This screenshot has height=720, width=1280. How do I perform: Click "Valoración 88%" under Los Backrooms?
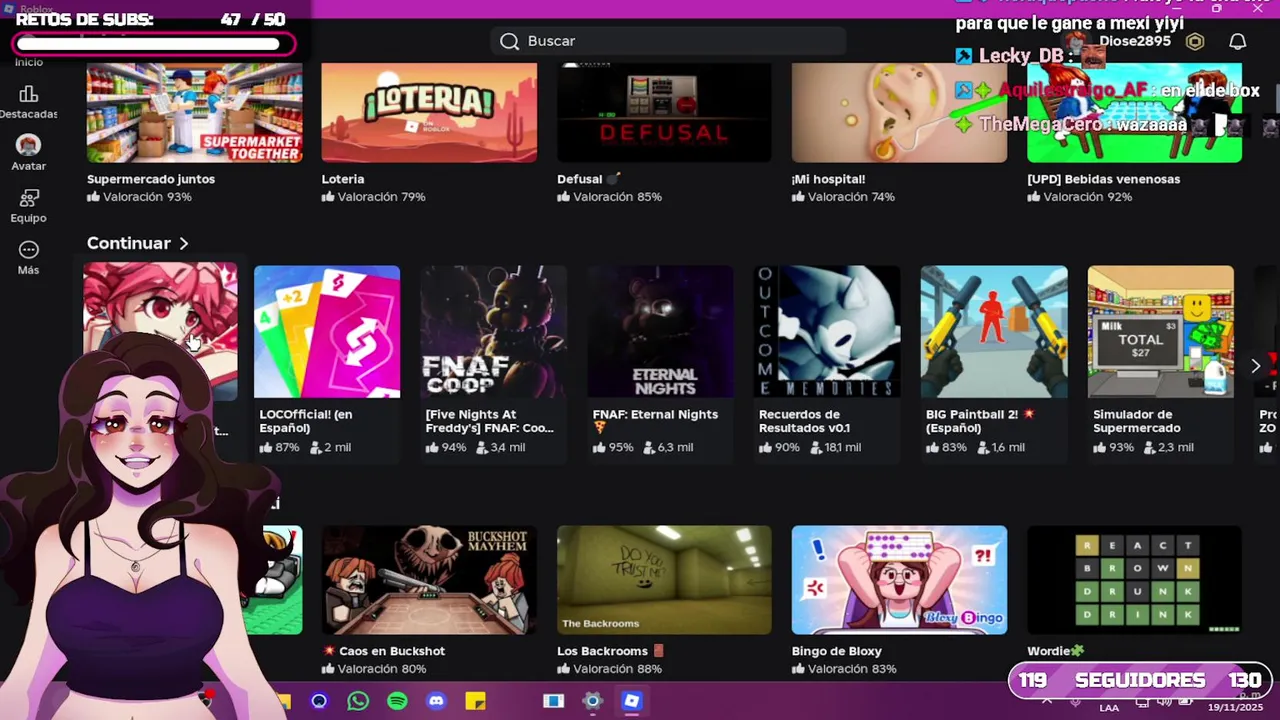[x=609, y=669]
